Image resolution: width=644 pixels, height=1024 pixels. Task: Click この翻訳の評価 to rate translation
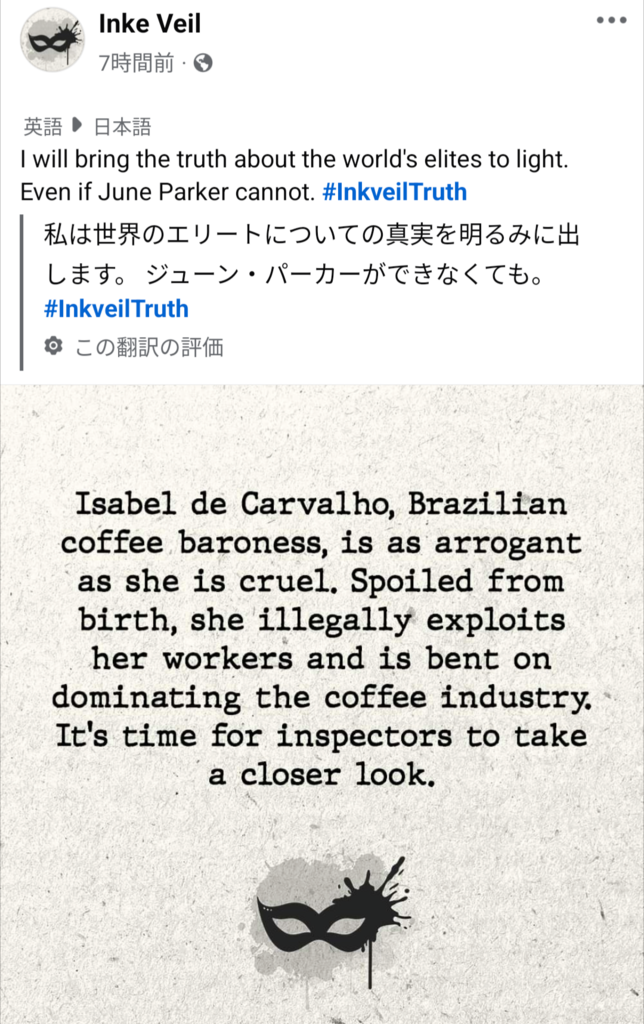pyautogui.click(x=149, y=347)
